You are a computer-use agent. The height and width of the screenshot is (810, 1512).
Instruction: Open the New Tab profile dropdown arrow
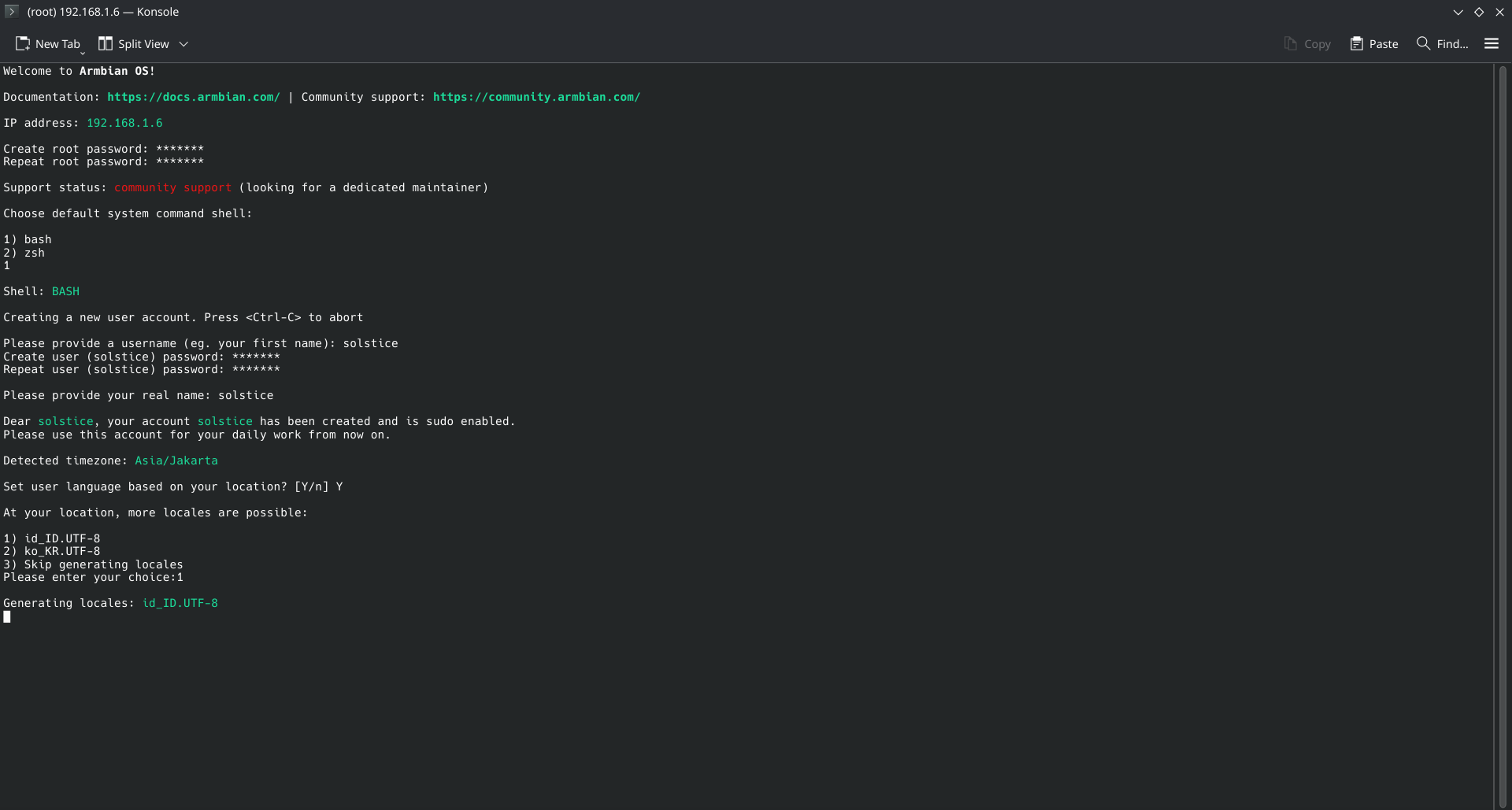[x=83, y=52]
